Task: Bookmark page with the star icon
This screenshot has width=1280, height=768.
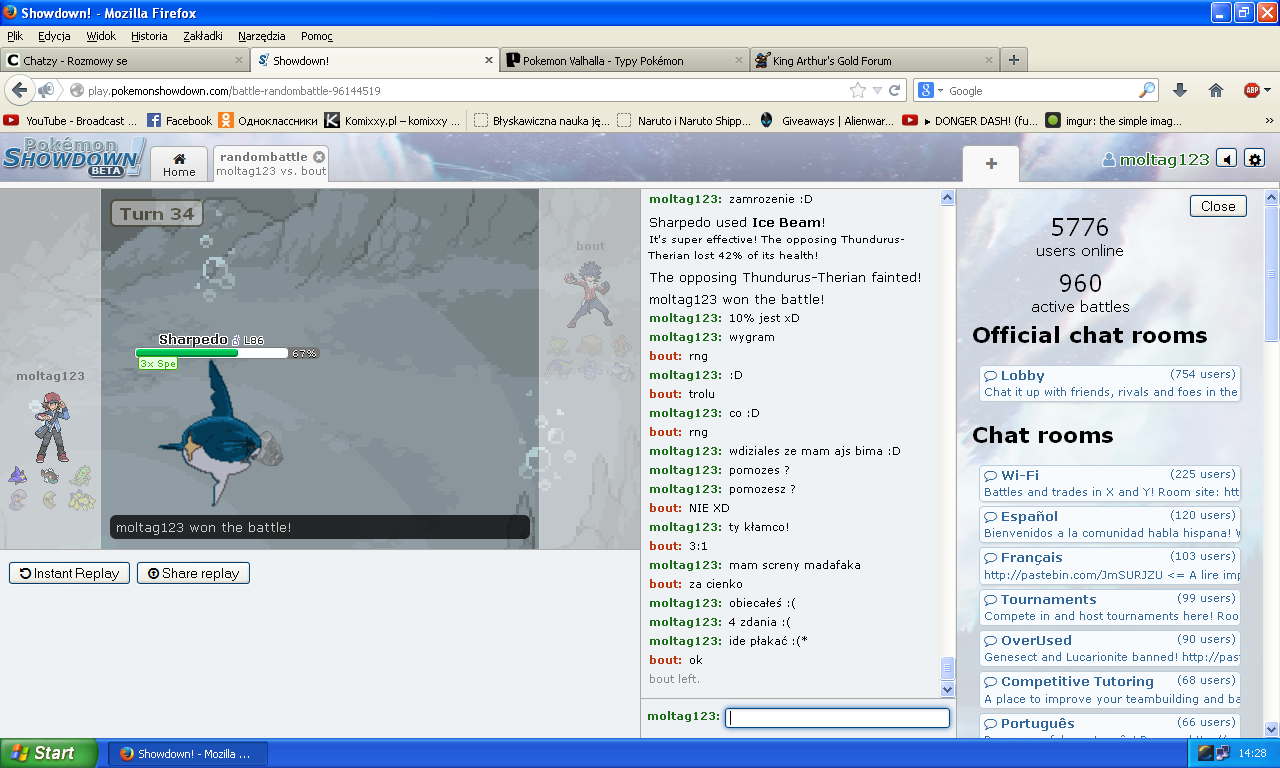Action: pyautogui.click(x=857, y=90)
